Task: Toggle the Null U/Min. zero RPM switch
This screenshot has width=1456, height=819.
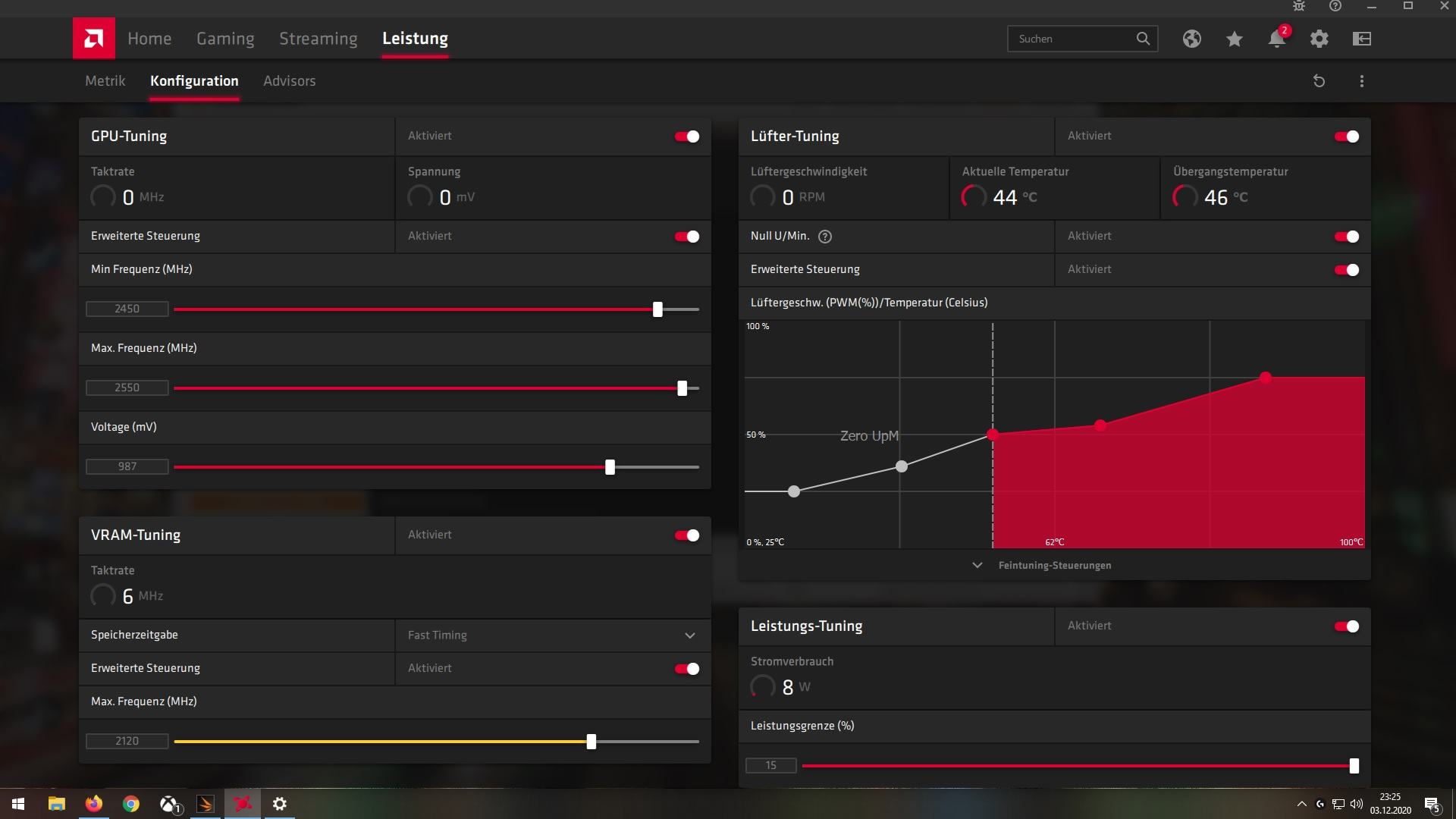Action: (x=1347, y=237)
